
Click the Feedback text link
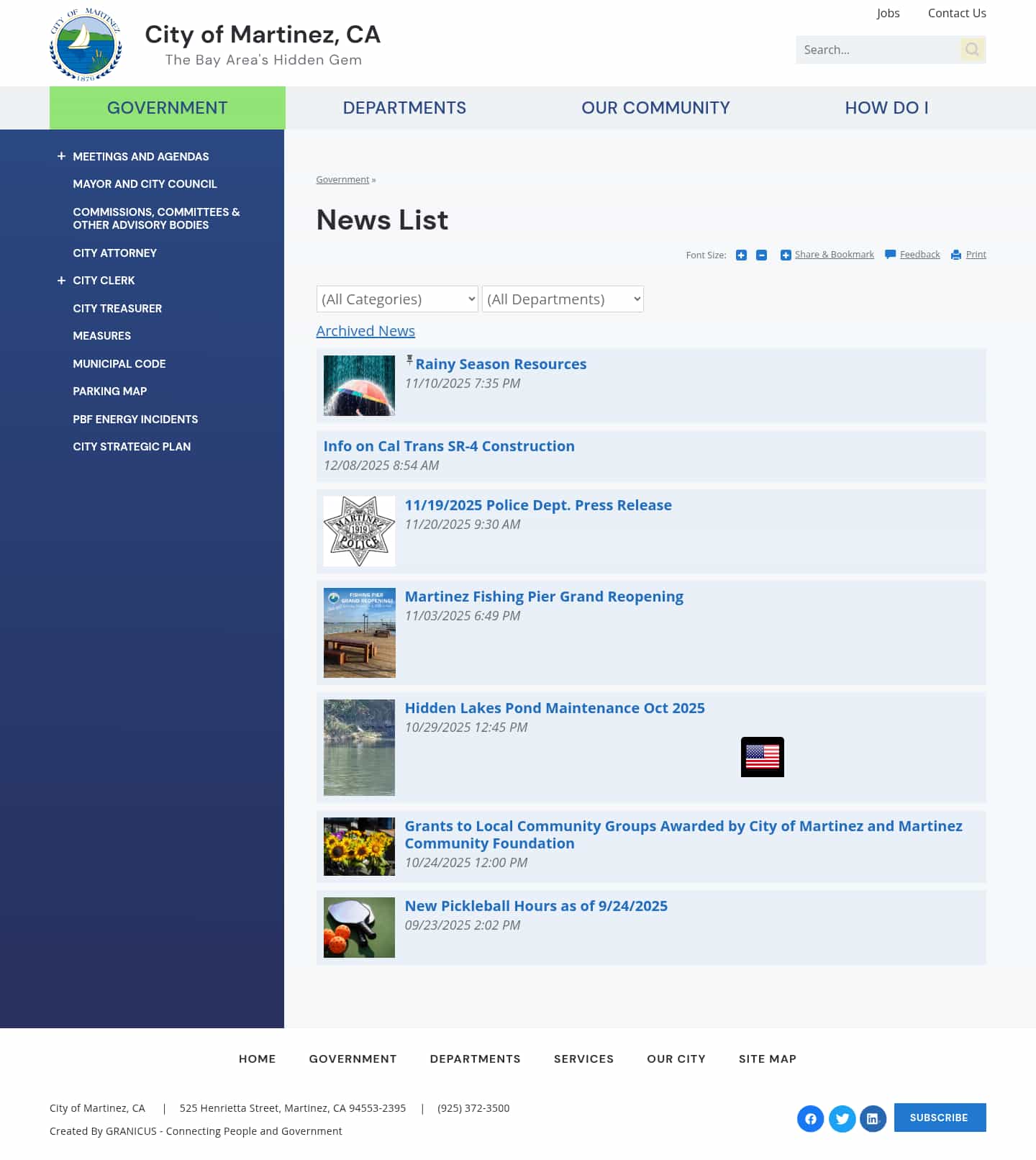point(919,255)
